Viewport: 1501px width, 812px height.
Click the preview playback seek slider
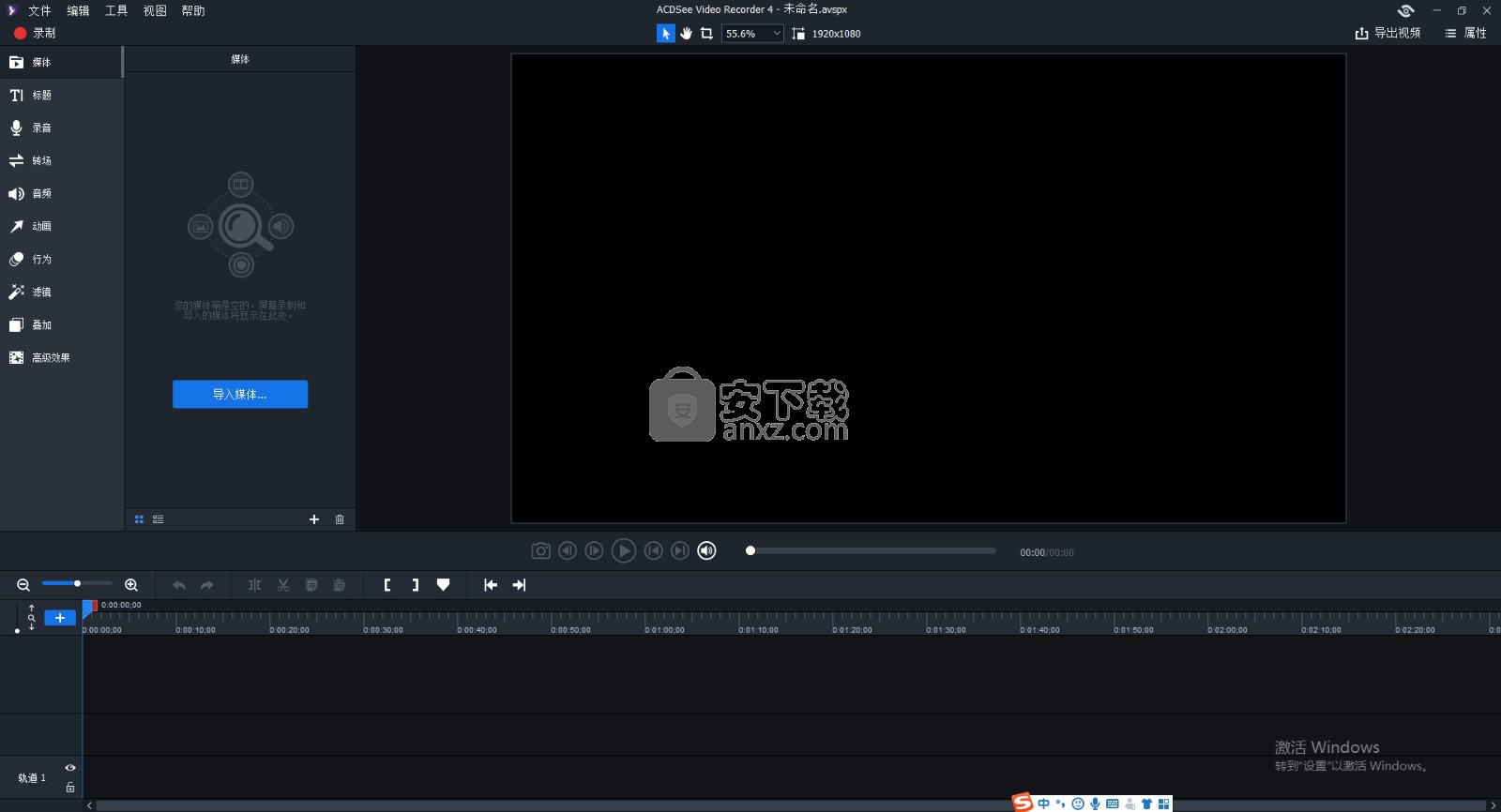click(871, 550)
